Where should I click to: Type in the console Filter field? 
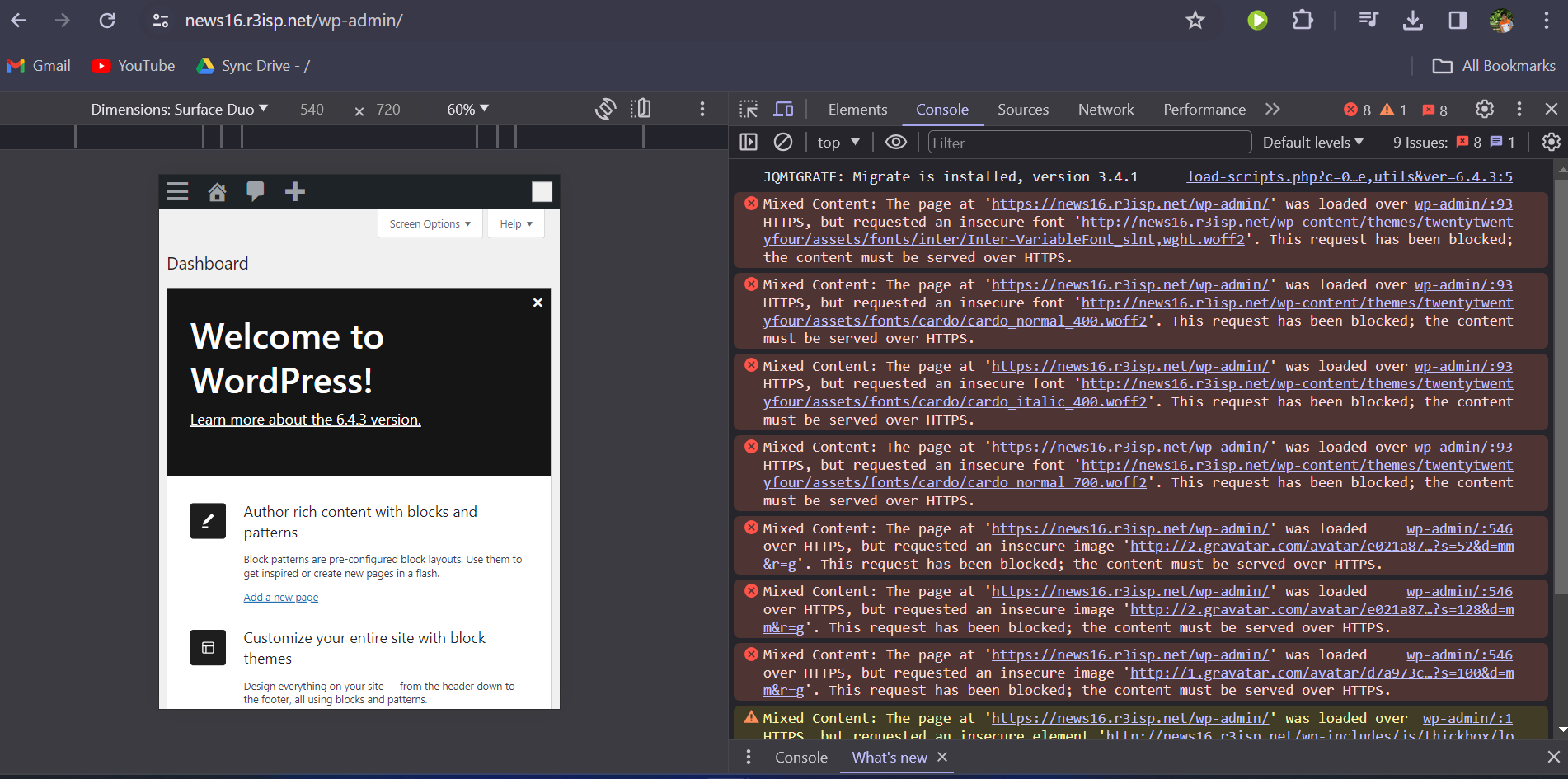[1088, 143]
